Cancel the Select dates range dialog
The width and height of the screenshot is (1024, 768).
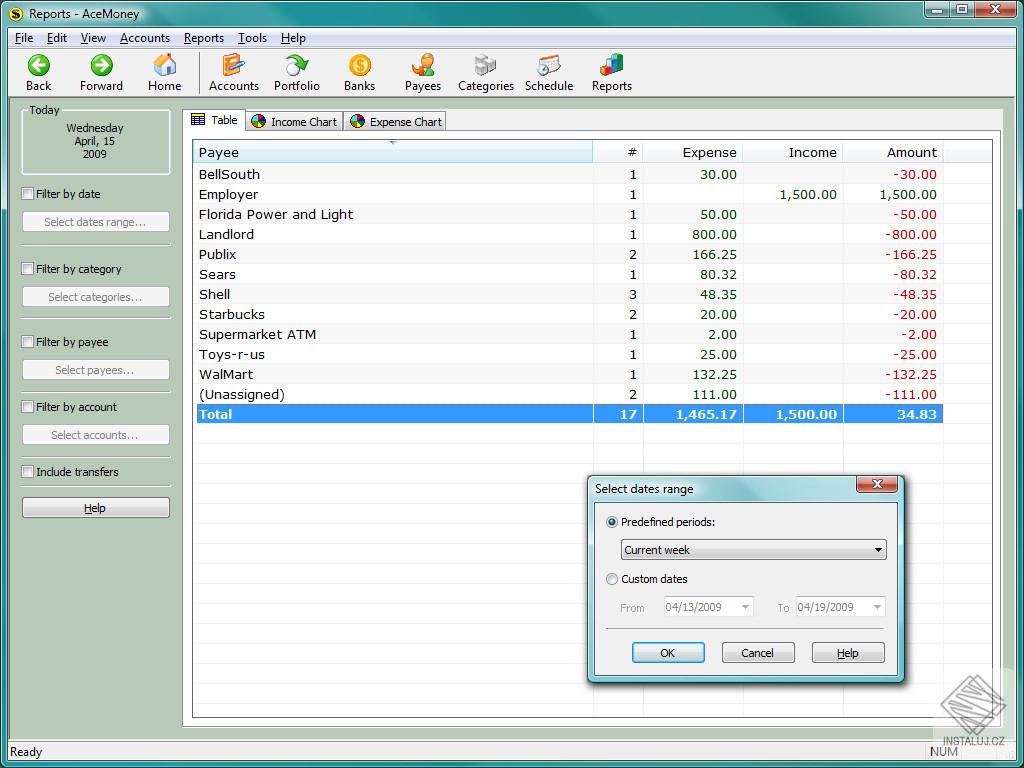(x=757, y=653)
